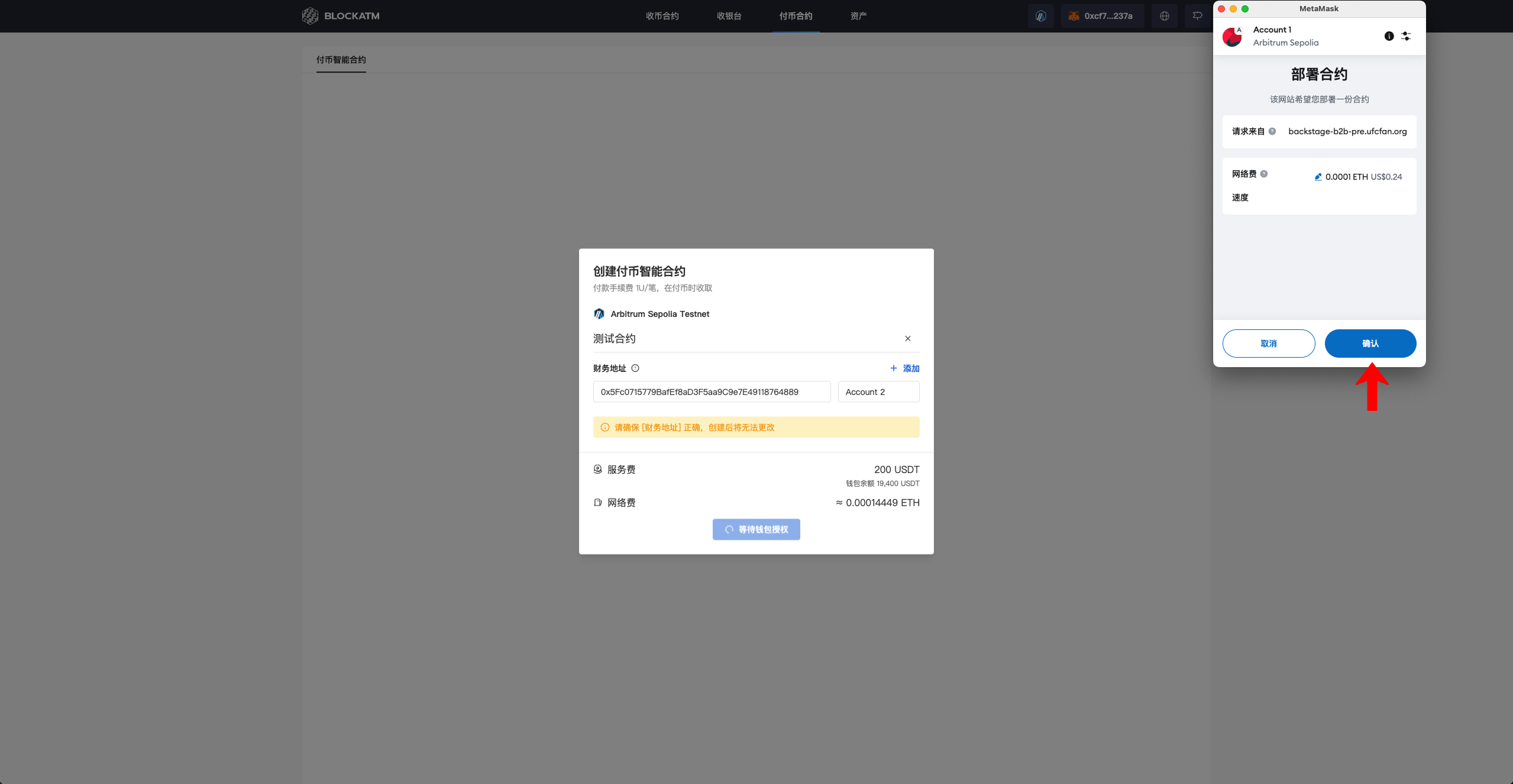The width and height of the screenshot is (1513, 784).
Task: Click help icon beside 网络费 in MetaMask
Action: [1264, 174]
